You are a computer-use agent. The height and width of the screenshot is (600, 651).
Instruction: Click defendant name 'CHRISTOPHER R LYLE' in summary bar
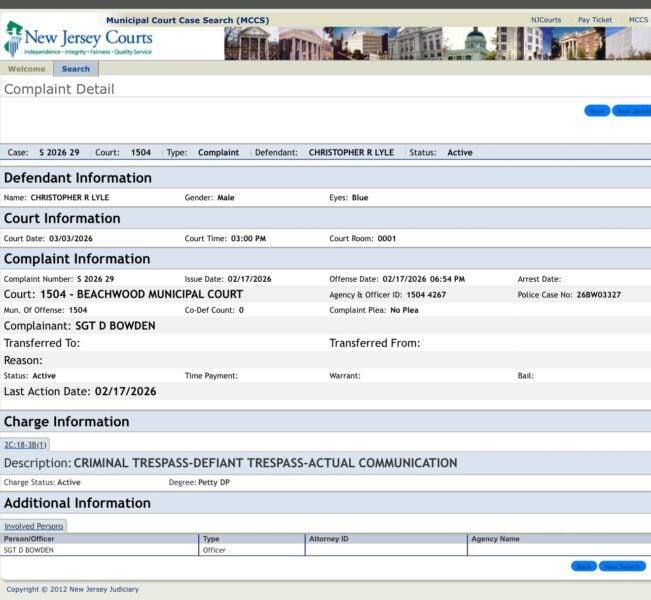[351, 153]
